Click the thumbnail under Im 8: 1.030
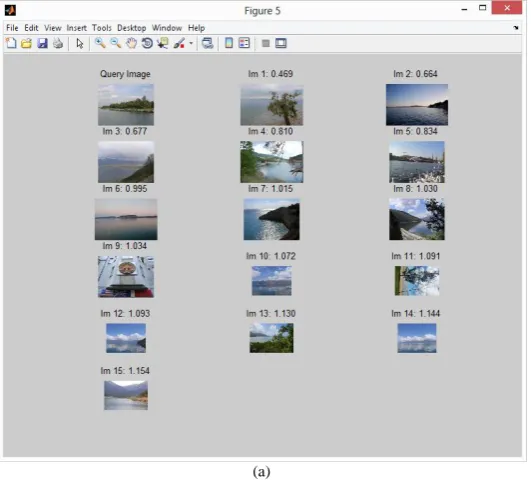Viewport: 531px width, 486px height. 417,219
